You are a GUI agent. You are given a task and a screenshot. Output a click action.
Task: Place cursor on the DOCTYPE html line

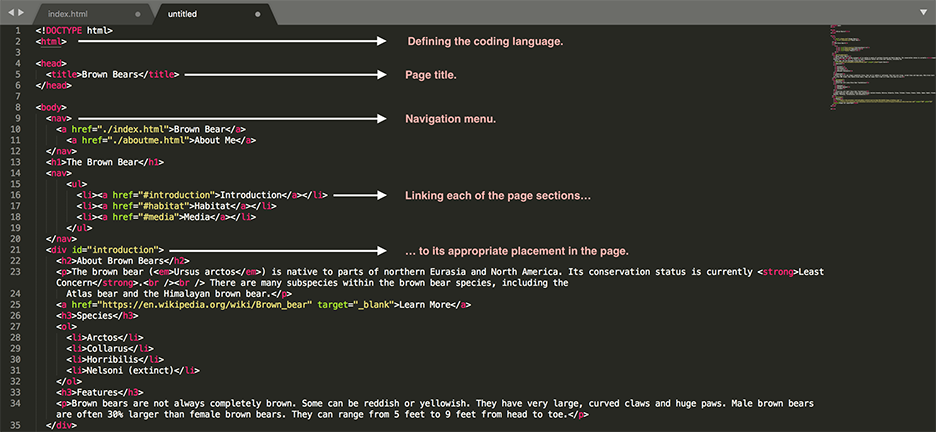74,30
